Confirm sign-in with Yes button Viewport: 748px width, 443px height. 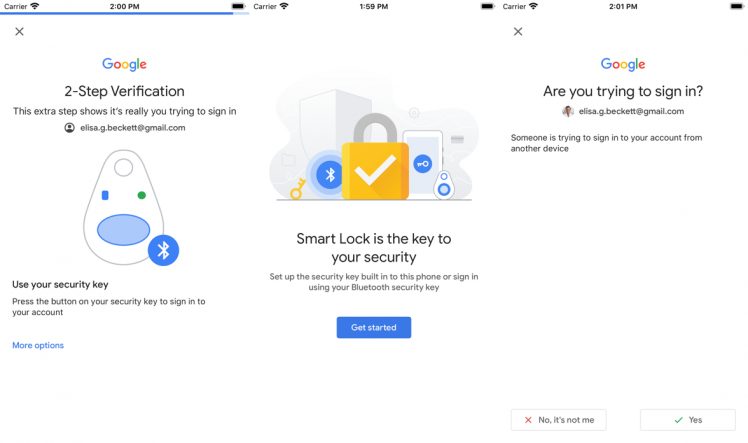click(687, 420)
